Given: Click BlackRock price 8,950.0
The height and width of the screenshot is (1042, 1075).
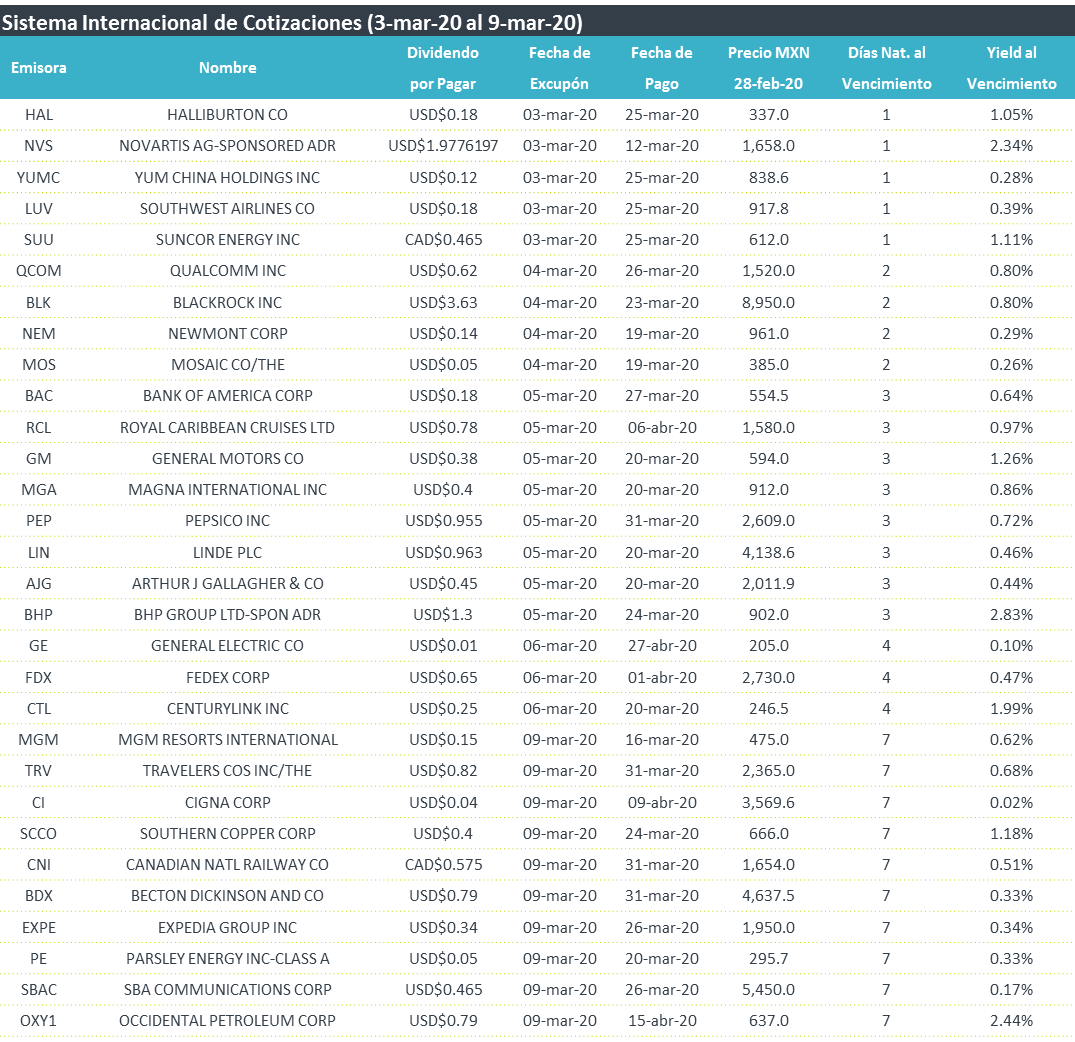Looking at the screenshot, I should pos(769,302).
